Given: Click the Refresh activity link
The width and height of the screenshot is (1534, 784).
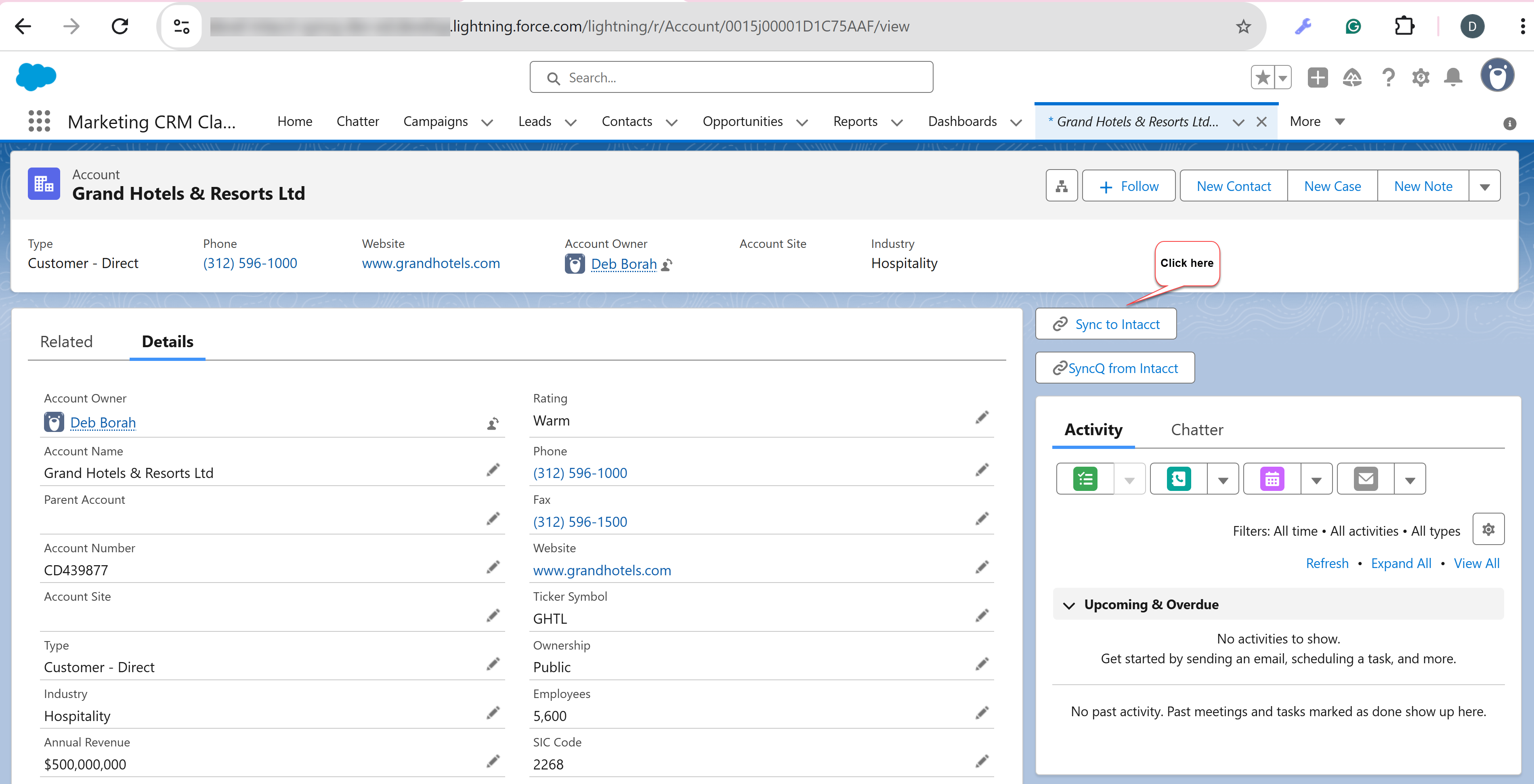Looking at the screenshot, I should [1327, 564].
